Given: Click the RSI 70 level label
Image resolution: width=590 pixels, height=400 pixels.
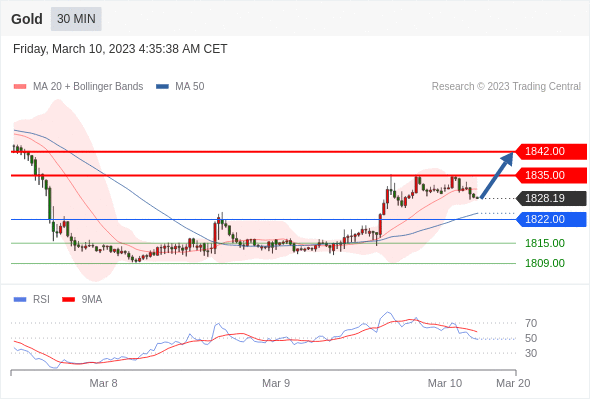Looking at the screenshot, I should [531, 323].
